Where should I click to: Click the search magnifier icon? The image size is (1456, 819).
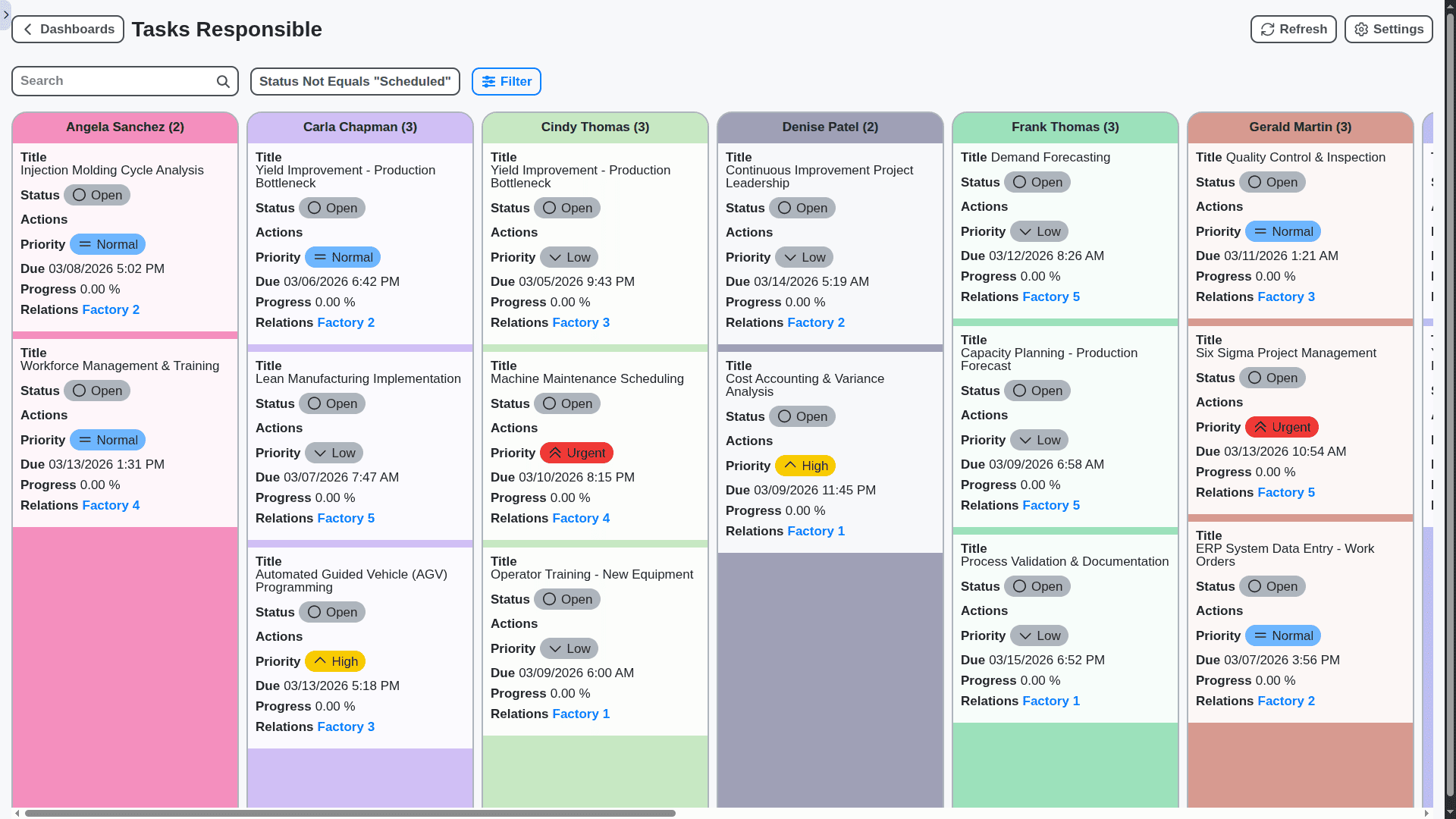pyautogui.click(x=223, y=82)
